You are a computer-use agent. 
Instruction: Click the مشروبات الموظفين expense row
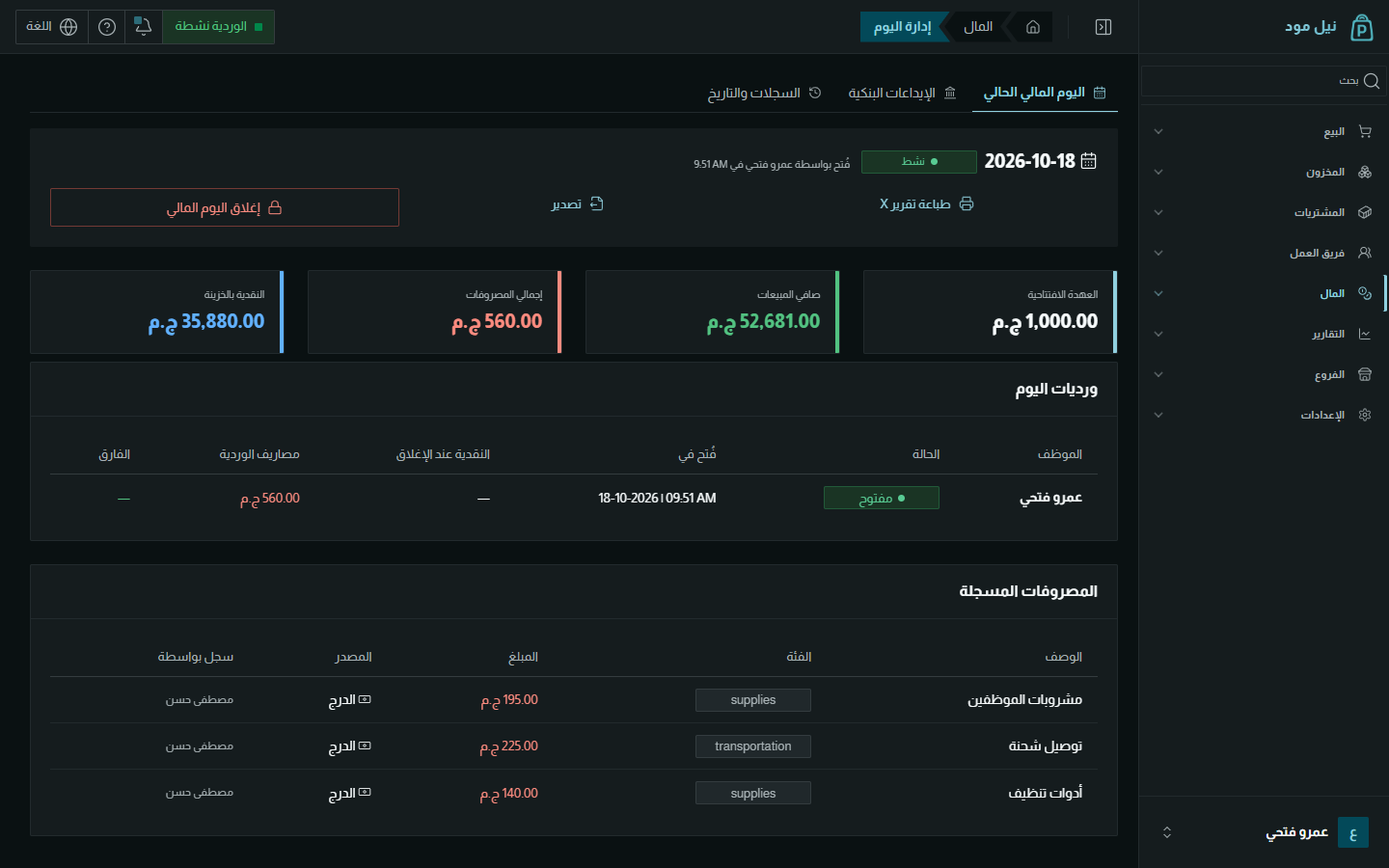574,700
